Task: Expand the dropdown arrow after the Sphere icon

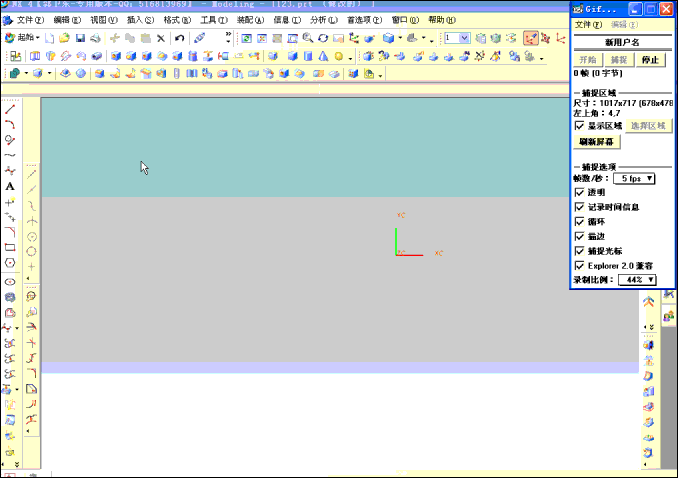Action: point(350,58)
